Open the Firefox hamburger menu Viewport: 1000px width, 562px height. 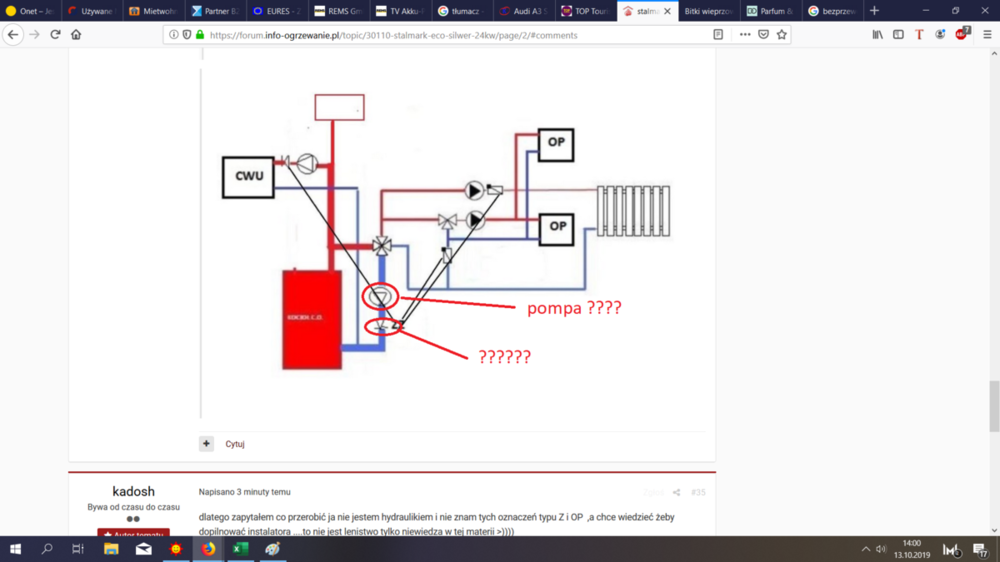984,34
